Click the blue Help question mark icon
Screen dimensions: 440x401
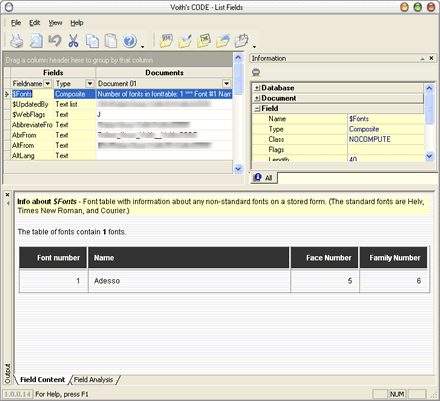point(130,41)
